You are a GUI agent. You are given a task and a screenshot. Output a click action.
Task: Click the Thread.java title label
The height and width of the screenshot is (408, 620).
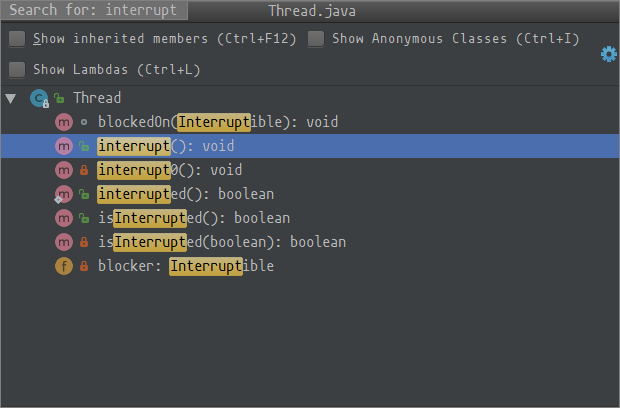pos(312,11)
